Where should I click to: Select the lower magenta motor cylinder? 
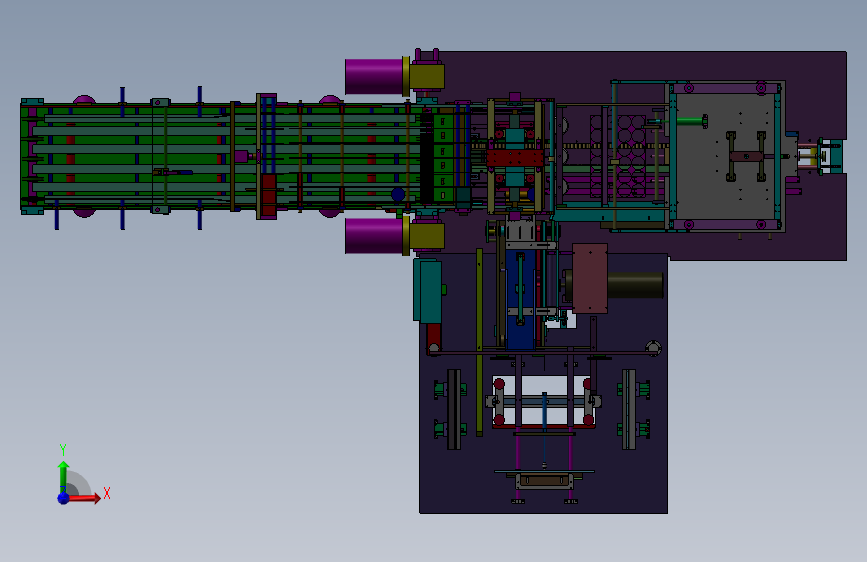(374, 236)
